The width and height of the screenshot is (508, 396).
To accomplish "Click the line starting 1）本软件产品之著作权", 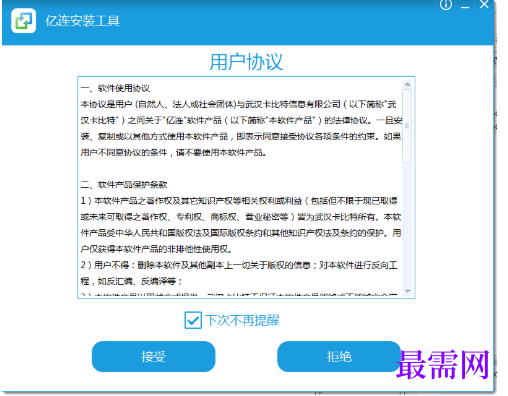I will point(239,201).
